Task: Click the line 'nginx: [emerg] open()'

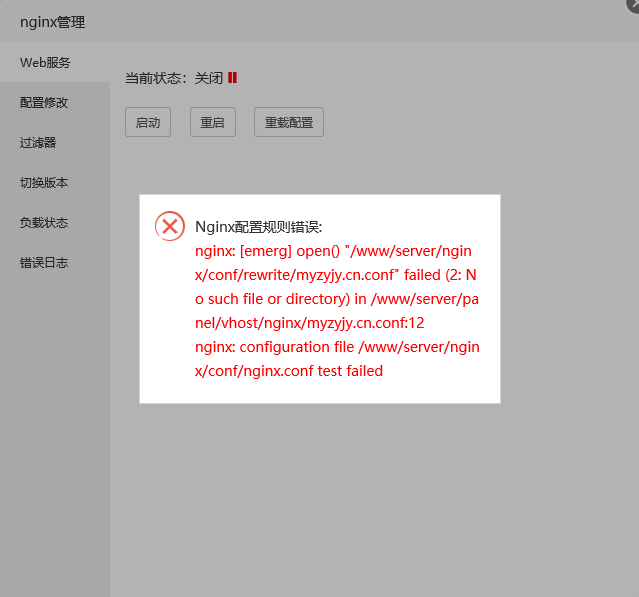Action: 333,251
